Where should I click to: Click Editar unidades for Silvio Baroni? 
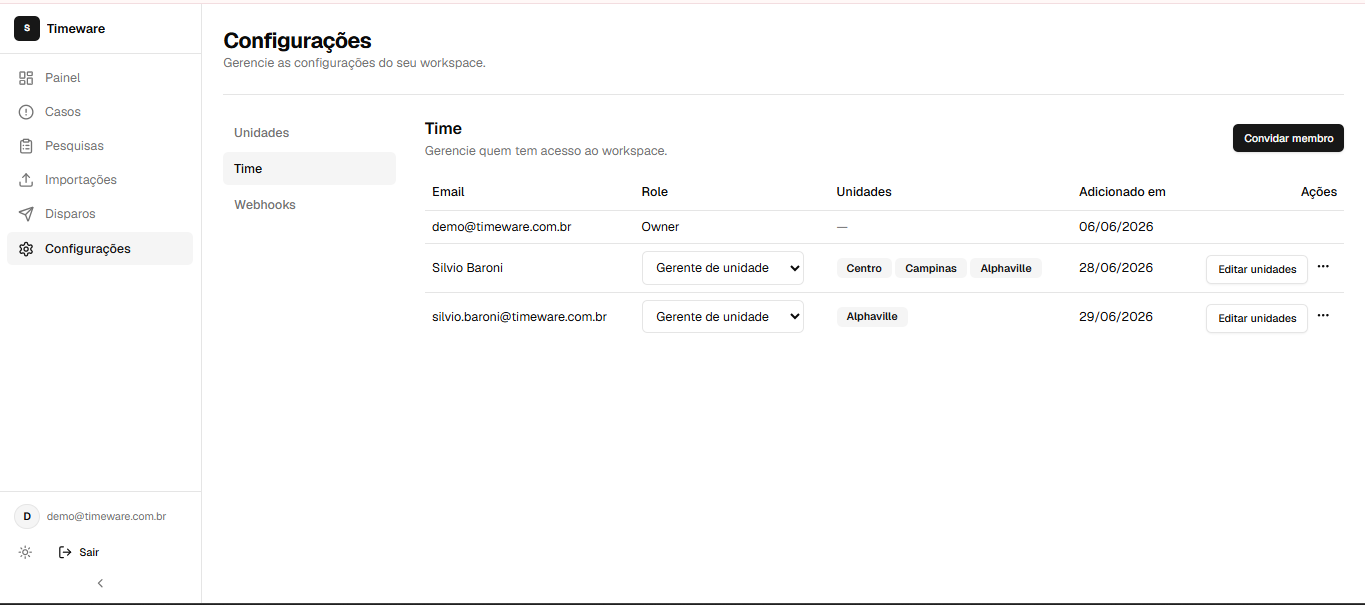pyautogui.click(x=1257, y=269)
